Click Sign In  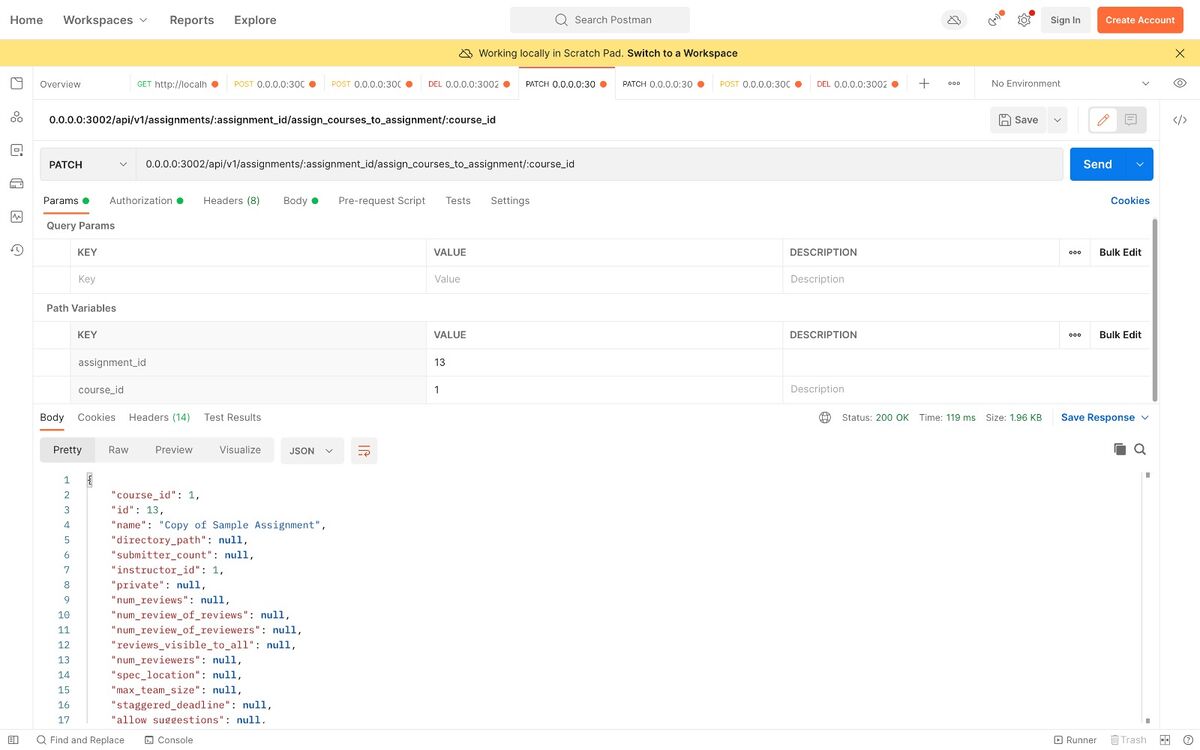click(x=1065, y=20)
